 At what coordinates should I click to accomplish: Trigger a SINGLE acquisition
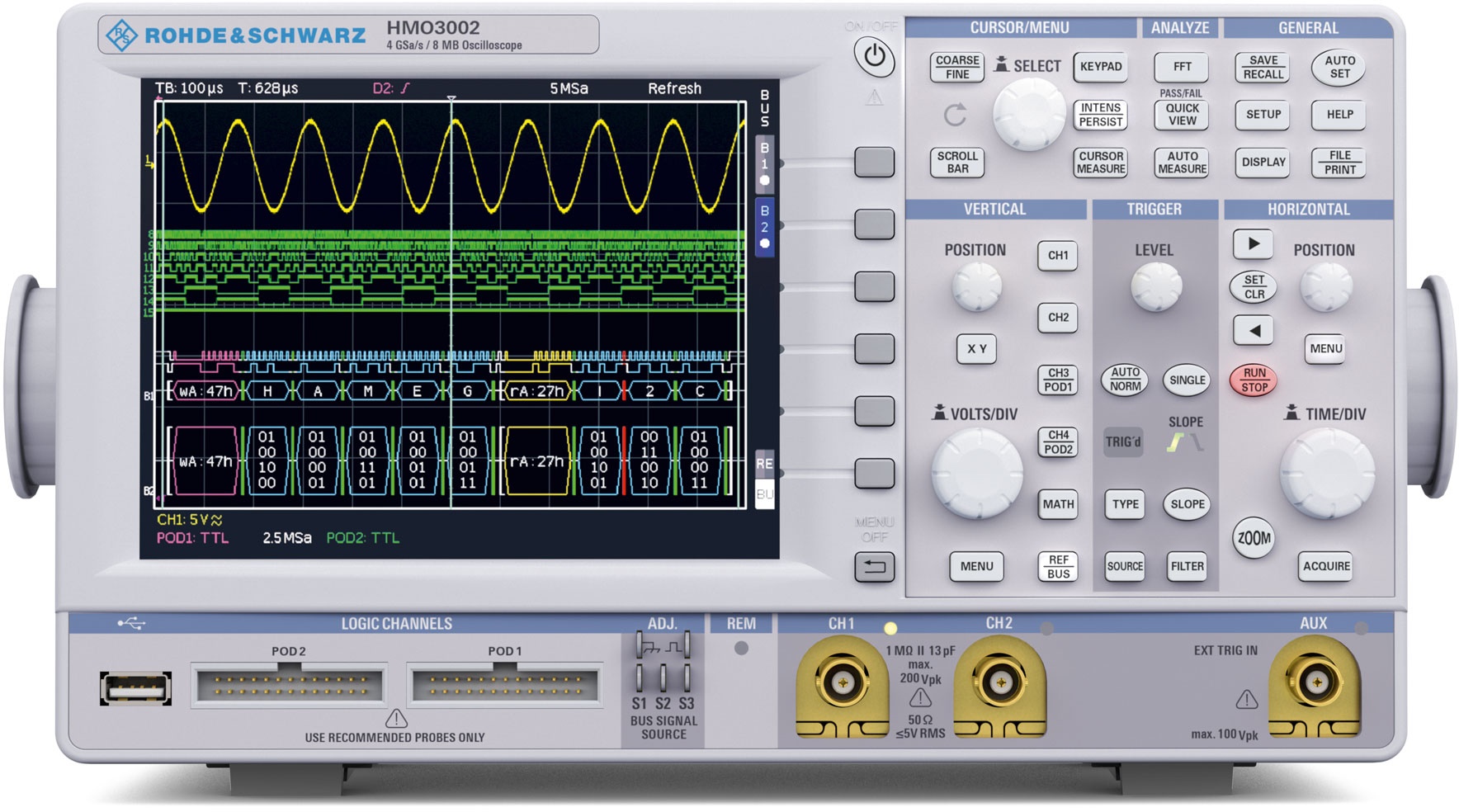coord(1186,380)
